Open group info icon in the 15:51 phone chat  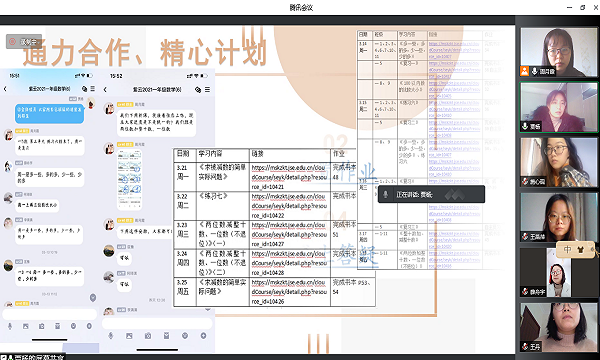point(85,89)
